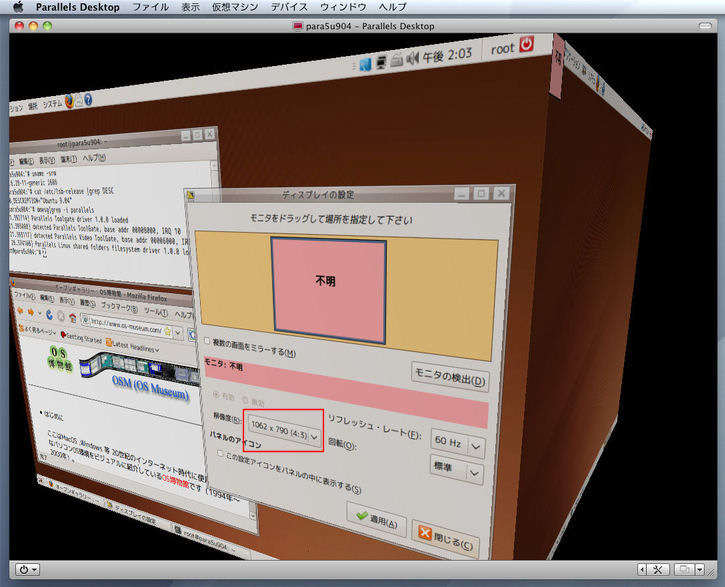
Task: Open Latest Headlines bookmark dropdown
Action: (133, 345)
